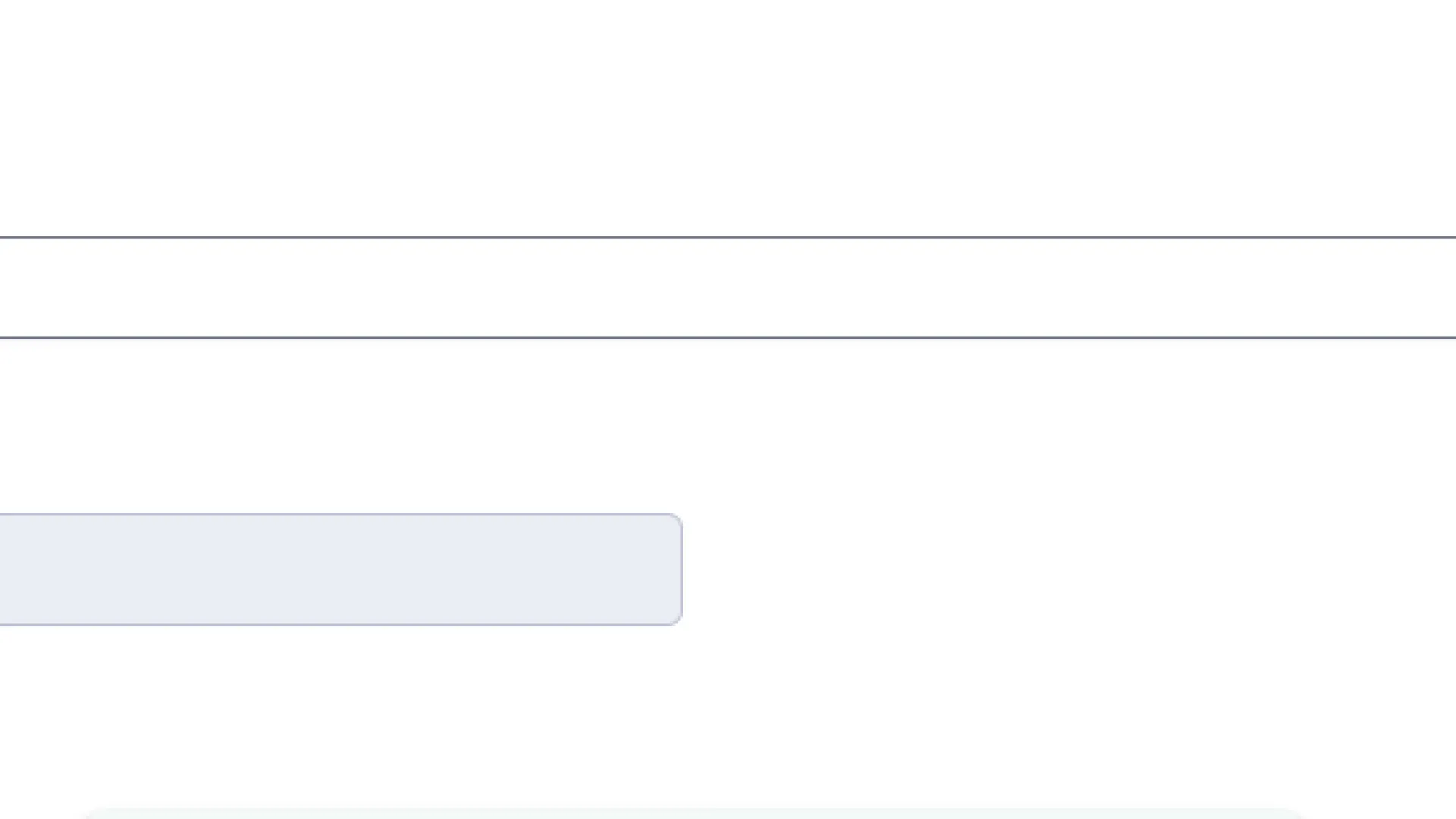The width and height of the screenshot is (1456, 819).
Task: Click the top border of the blue-gray box
Action: click(341, 514)
